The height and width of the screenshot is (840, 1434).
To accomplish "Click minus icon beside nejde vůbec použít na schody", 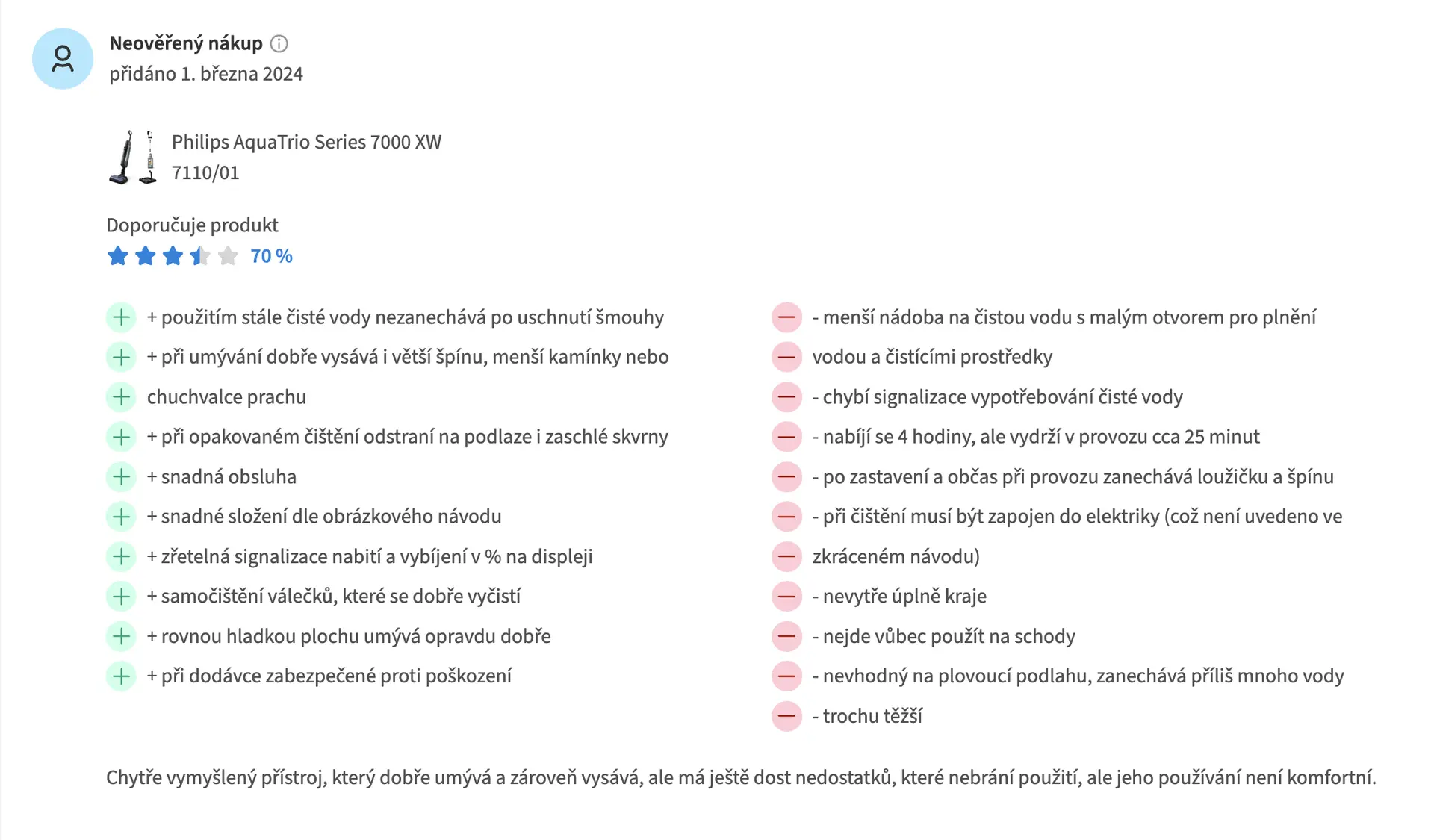I will (786, 636).
